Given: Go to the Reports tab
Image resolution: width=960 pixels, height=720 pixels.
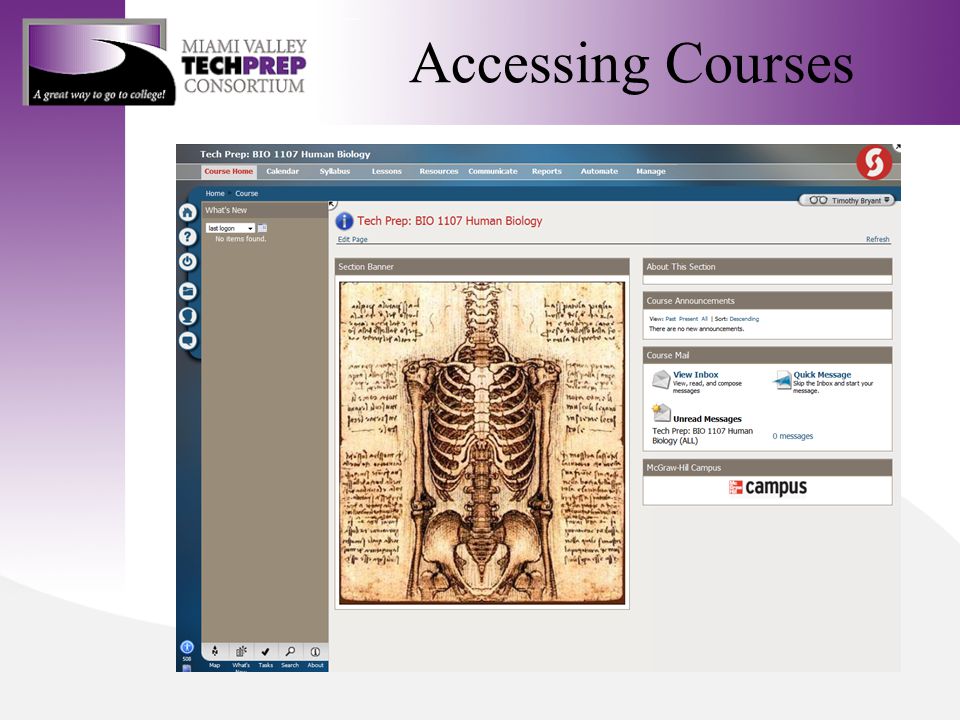Looking at the screenshot, I should 547,171.
